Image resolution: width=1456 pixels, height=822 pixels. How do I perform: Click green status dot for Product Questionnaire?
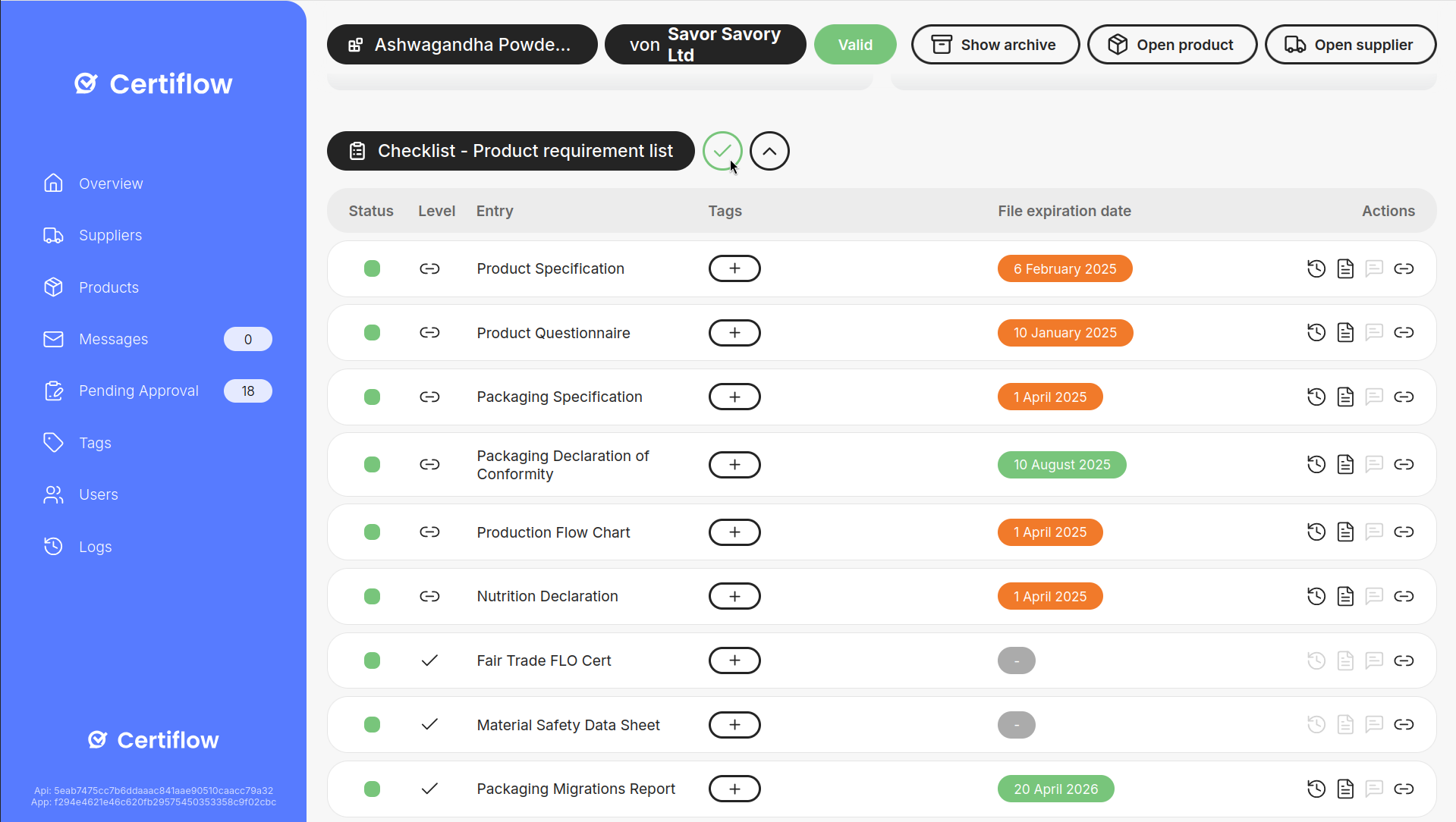click(372, 333)
